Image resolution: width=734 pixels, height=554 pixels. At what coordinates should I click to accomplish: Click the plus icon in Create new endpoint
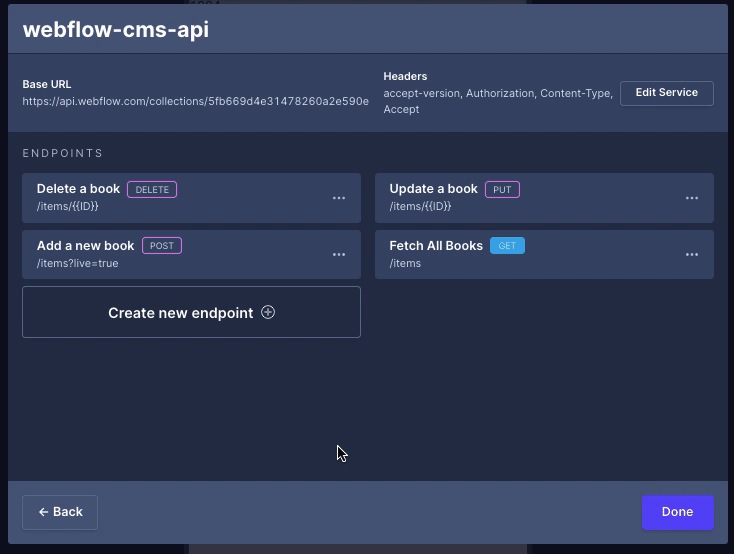pos(268,312)
